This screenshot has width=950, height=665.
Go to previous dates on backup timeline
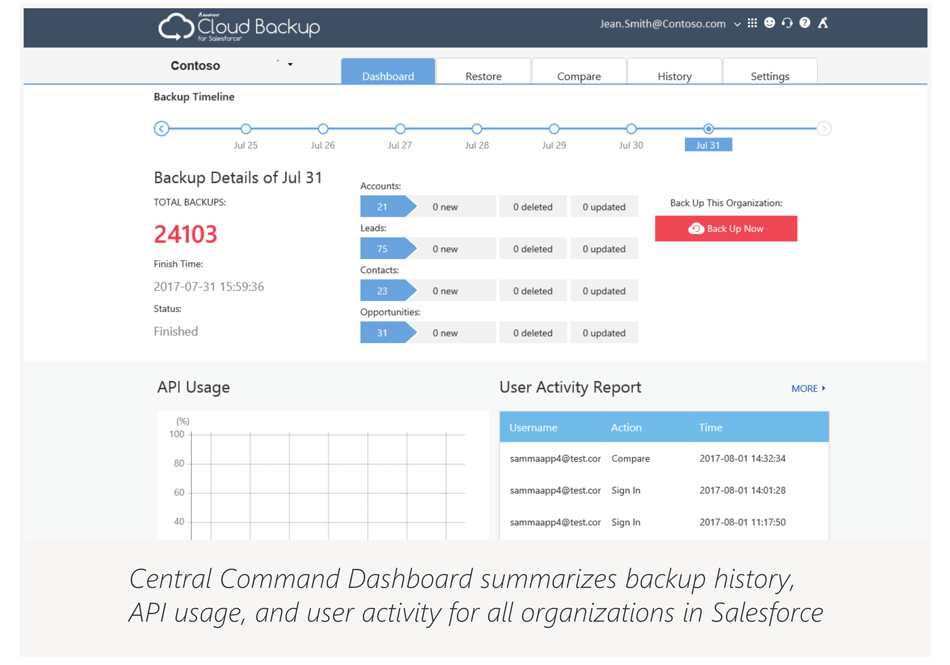161,128
